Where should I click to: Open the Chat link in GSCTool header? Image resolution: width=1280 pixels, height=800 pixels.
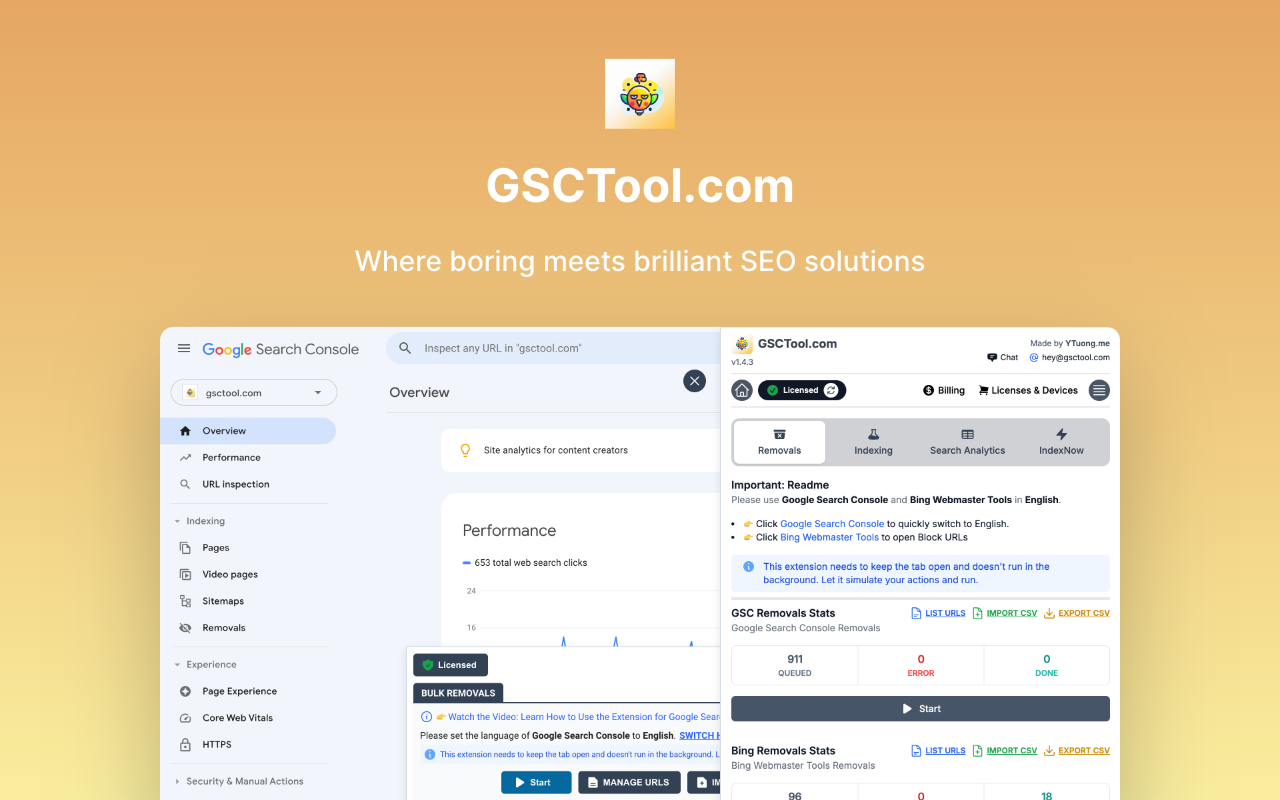click(1002, 357)
